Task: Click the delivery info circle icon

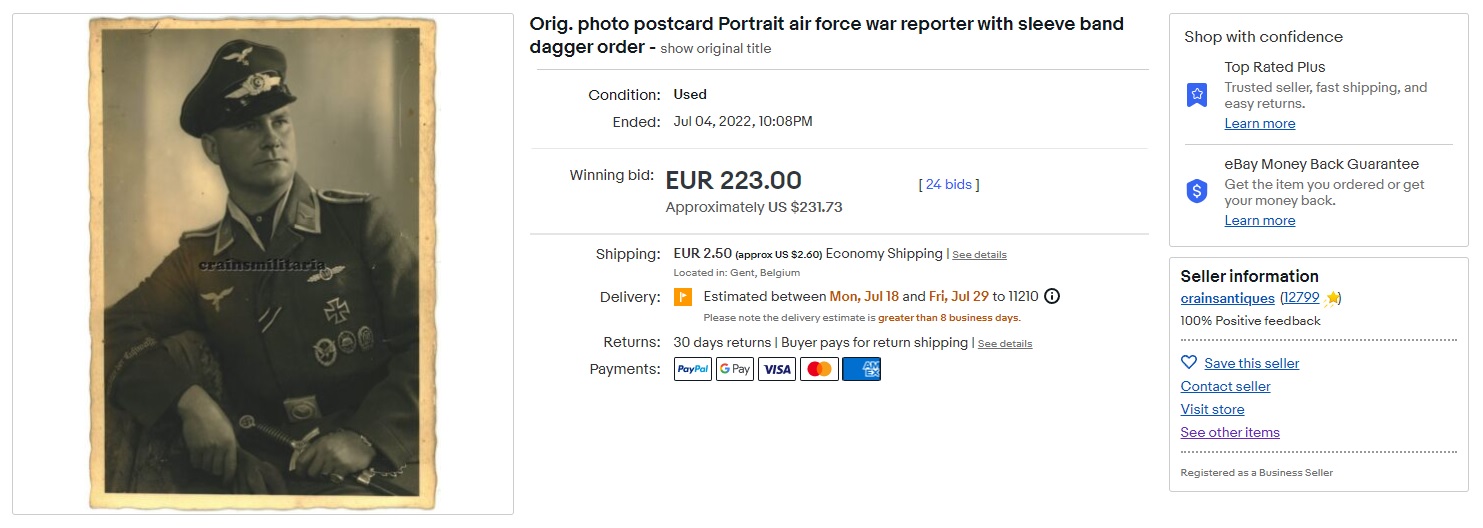Action: click(1052, 296)
